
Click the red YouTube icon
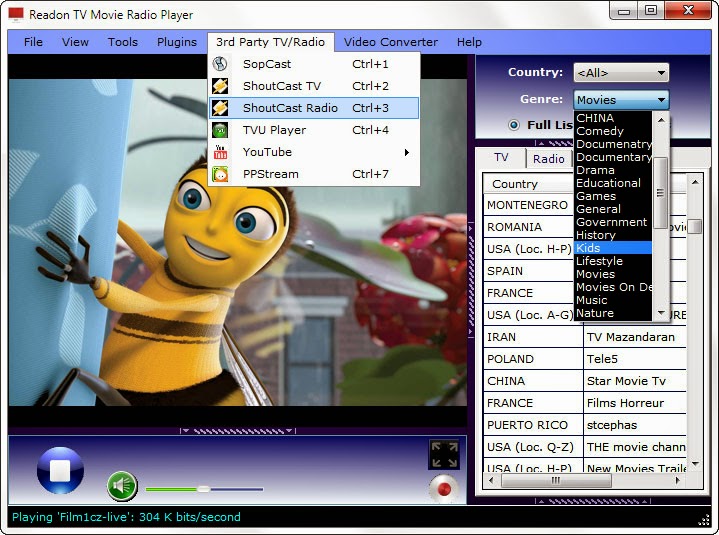coord(220,152)
